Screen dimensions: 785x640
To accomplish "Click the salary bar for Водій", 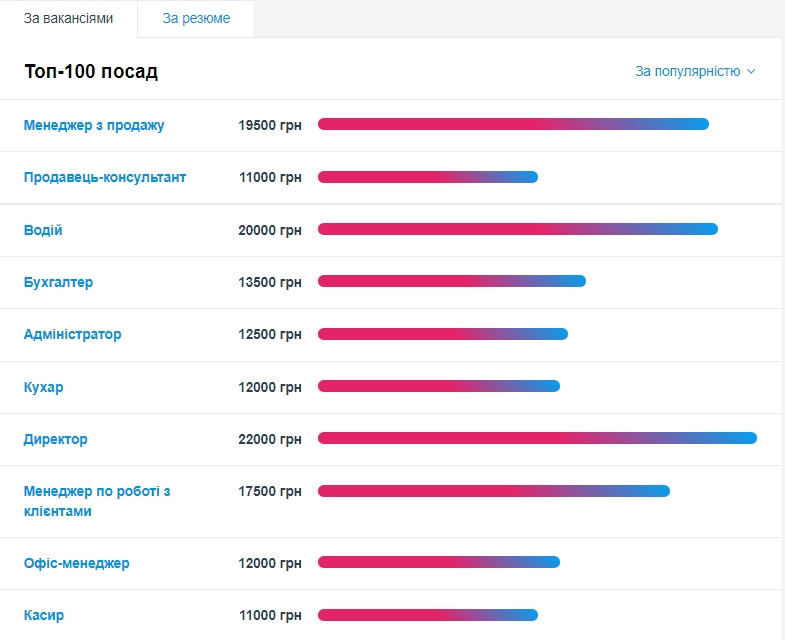I will tap(517, 229).
